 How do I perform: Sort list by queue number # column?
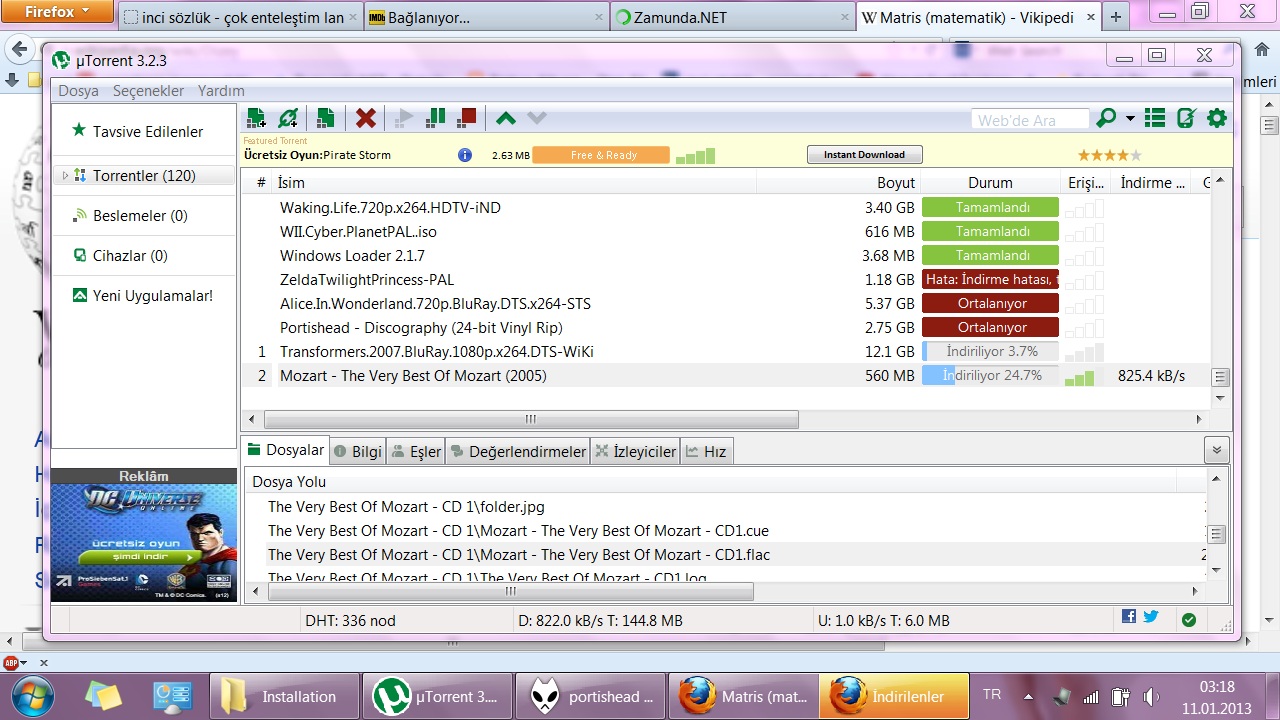pos(261,183)
